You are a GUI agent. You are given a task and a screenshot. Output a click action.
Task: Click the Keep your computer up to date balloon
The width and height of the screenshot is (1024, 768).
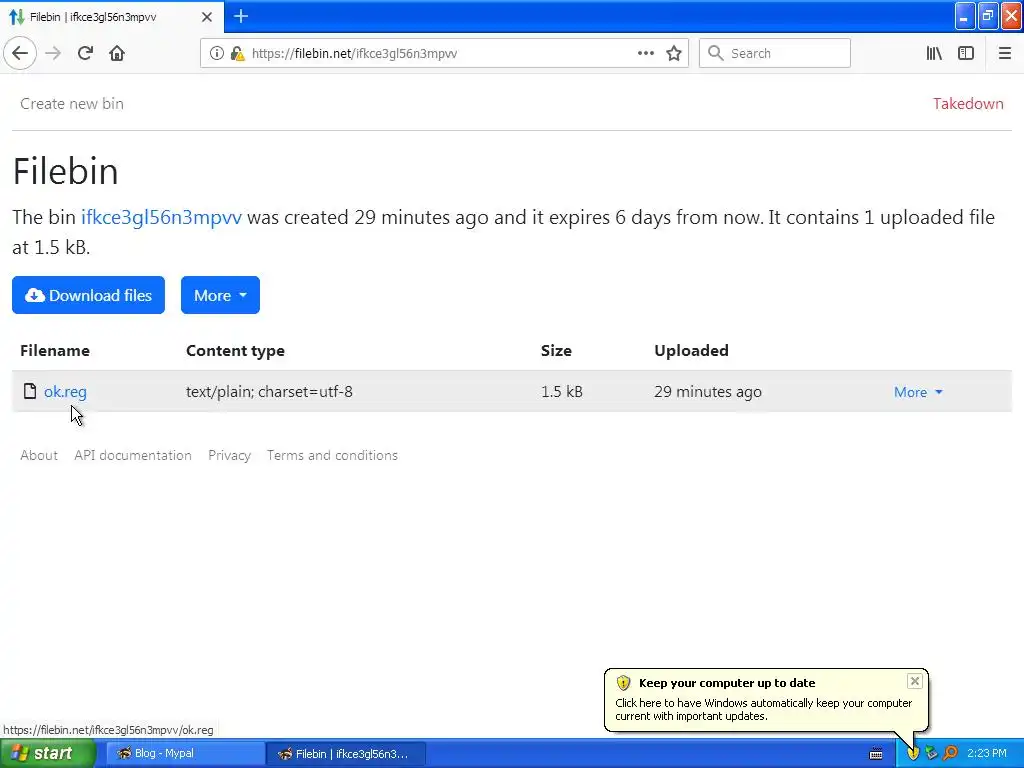tap(766, 700)
